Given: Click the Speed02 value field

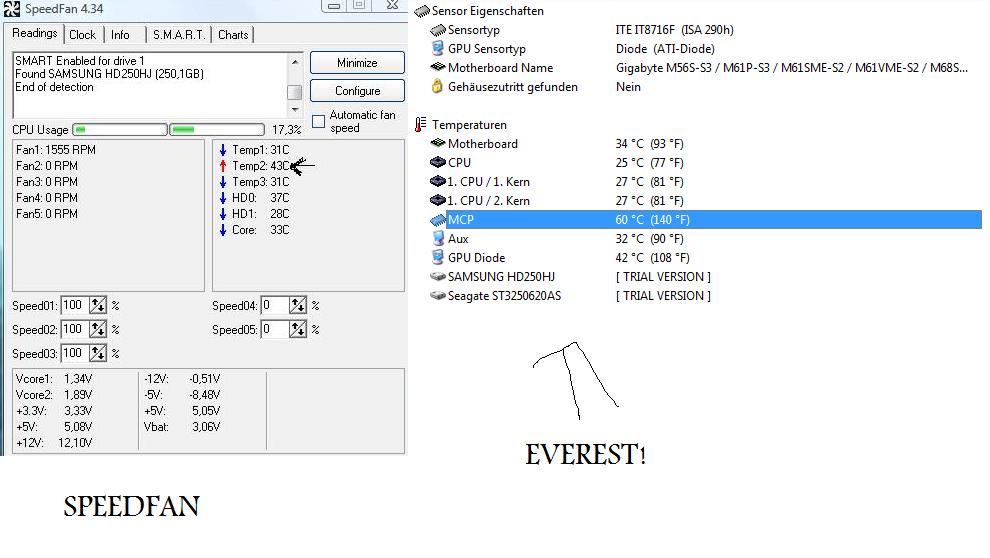Looking at the screenshot, I should 75,329.
